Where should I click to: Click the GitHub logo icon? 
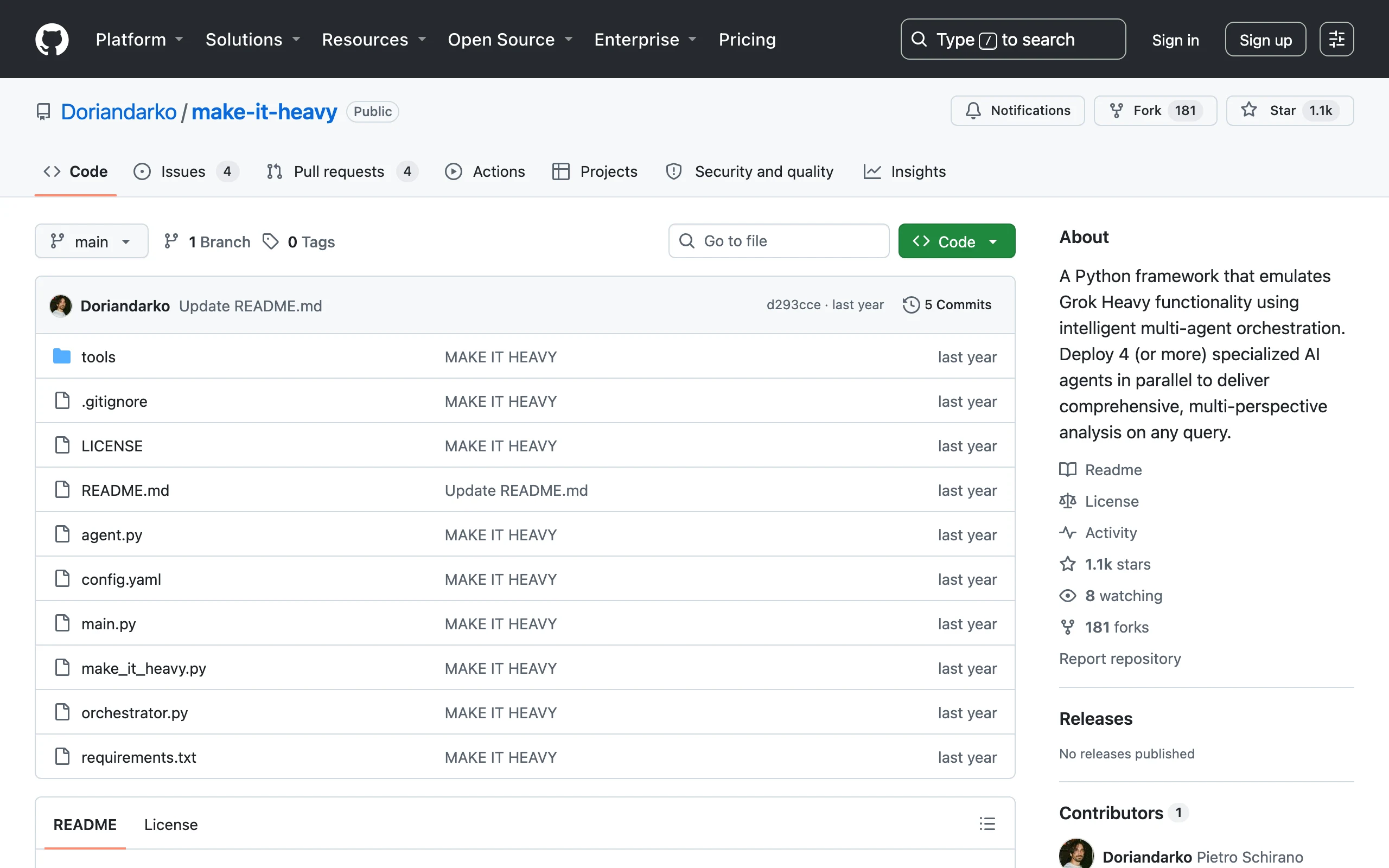click(x=52, y=39)
